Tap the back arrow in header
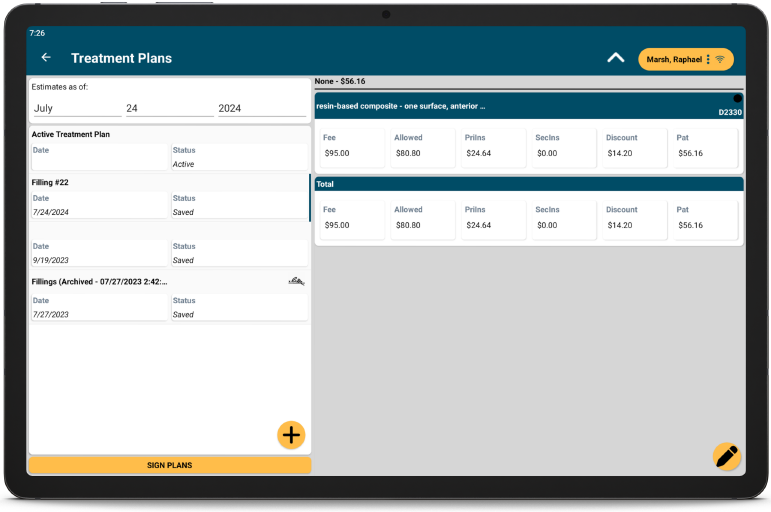771x512 pixels. click(x=46, y=58)
